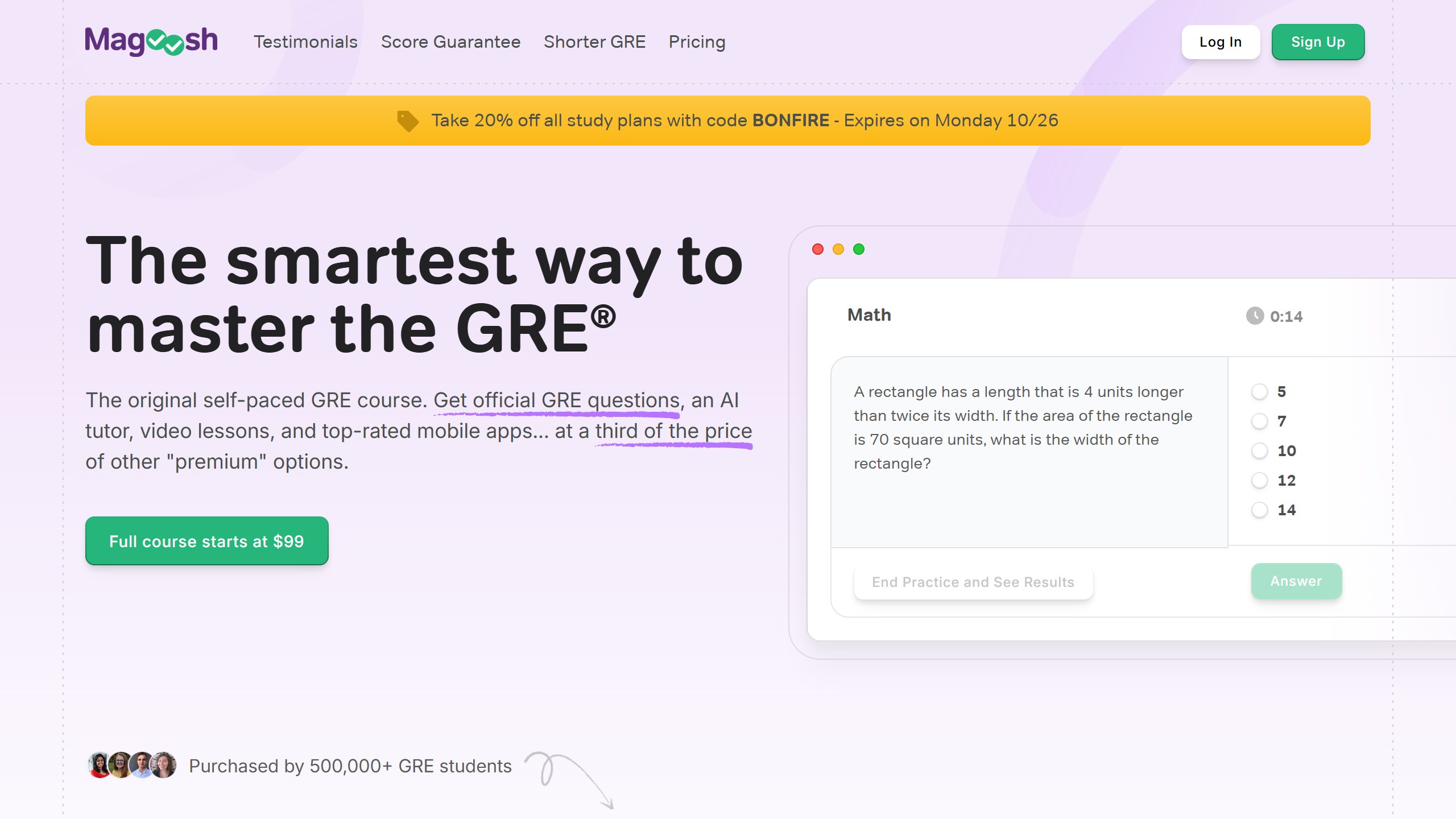Click the Answer button

click(1296, 581)
